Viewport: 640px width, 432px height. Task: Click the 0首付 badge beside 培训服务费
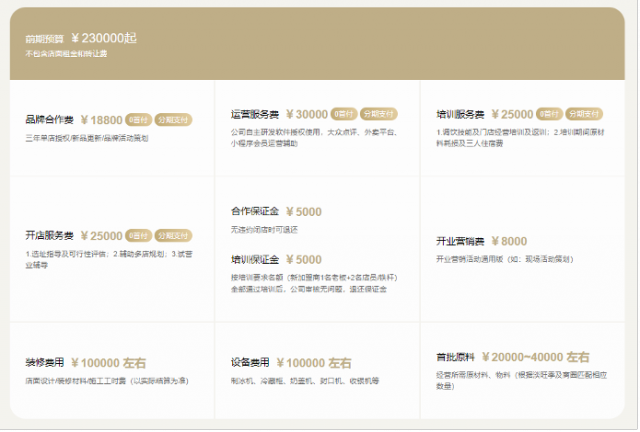point(549,114)
